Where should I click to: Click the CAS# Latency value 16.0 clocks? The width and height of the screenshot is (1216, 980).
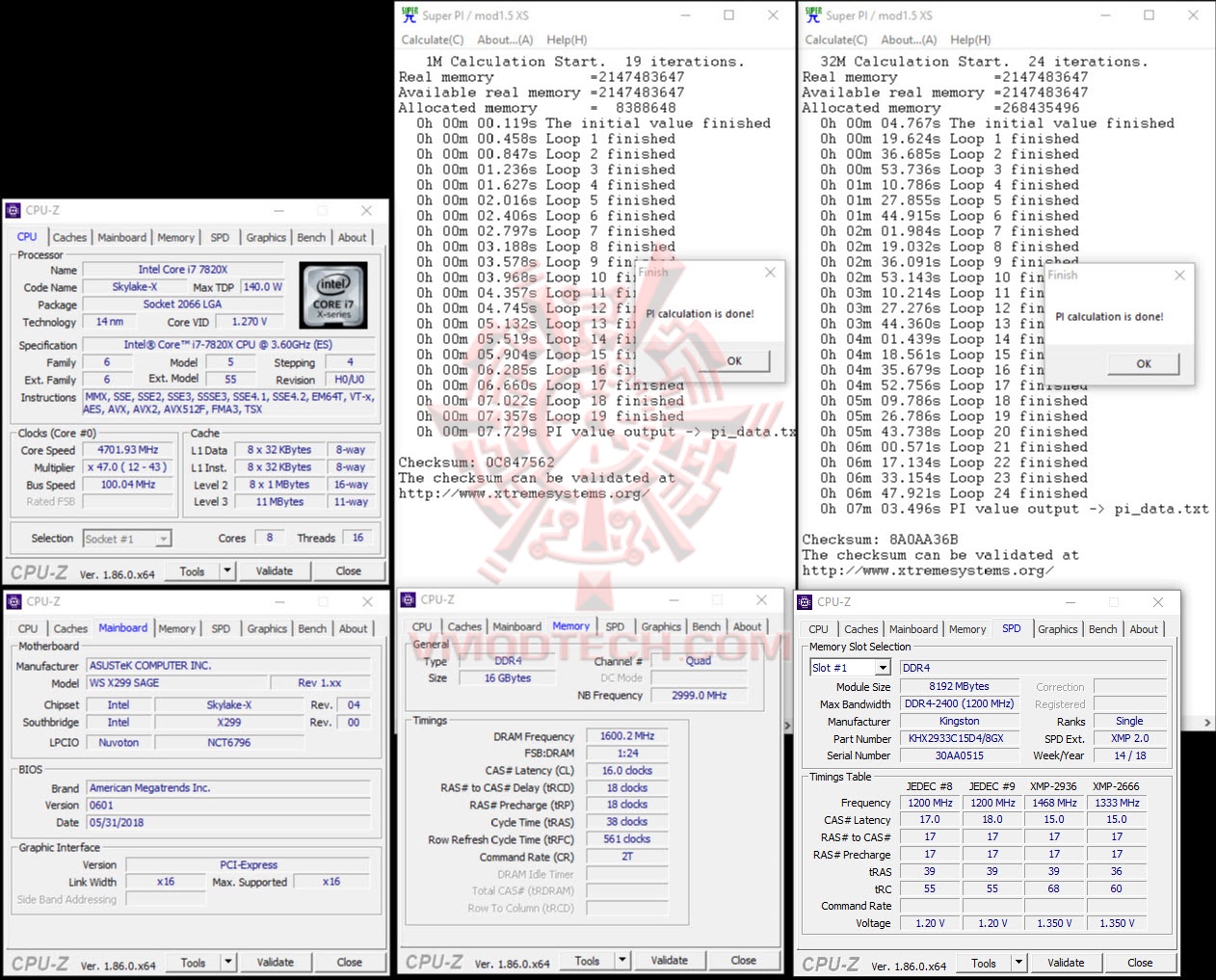pos(627,771)
